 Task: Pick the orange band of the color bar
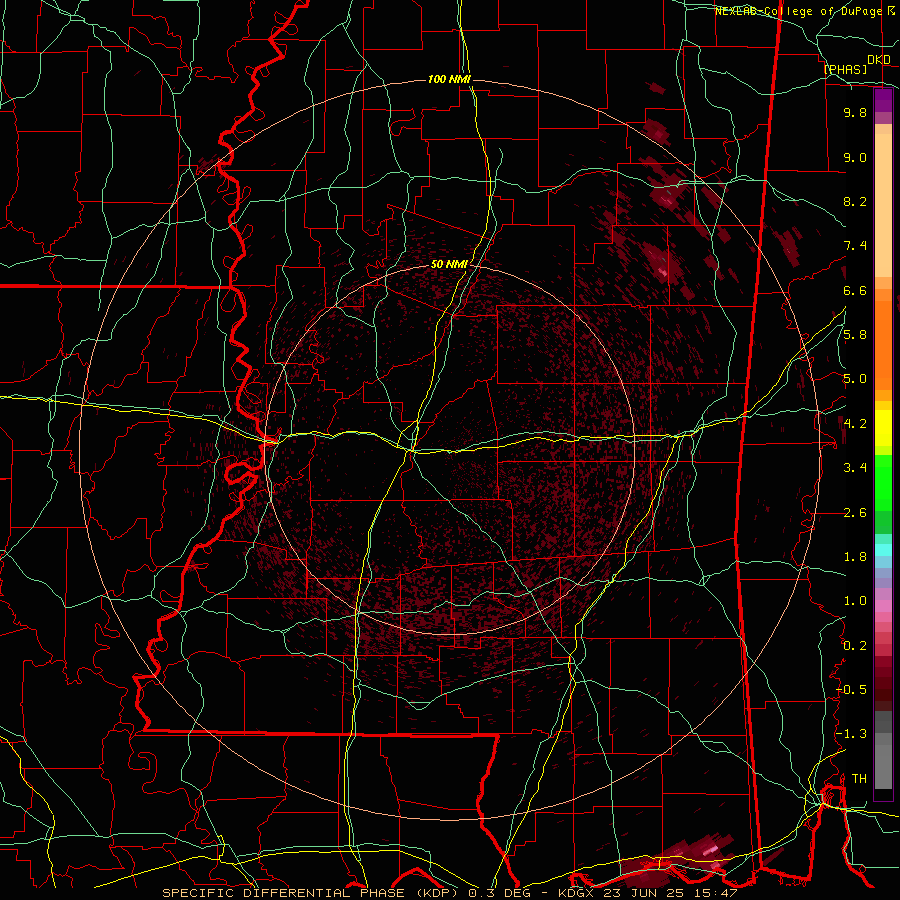pyautogui.click(x=883, y=344)
